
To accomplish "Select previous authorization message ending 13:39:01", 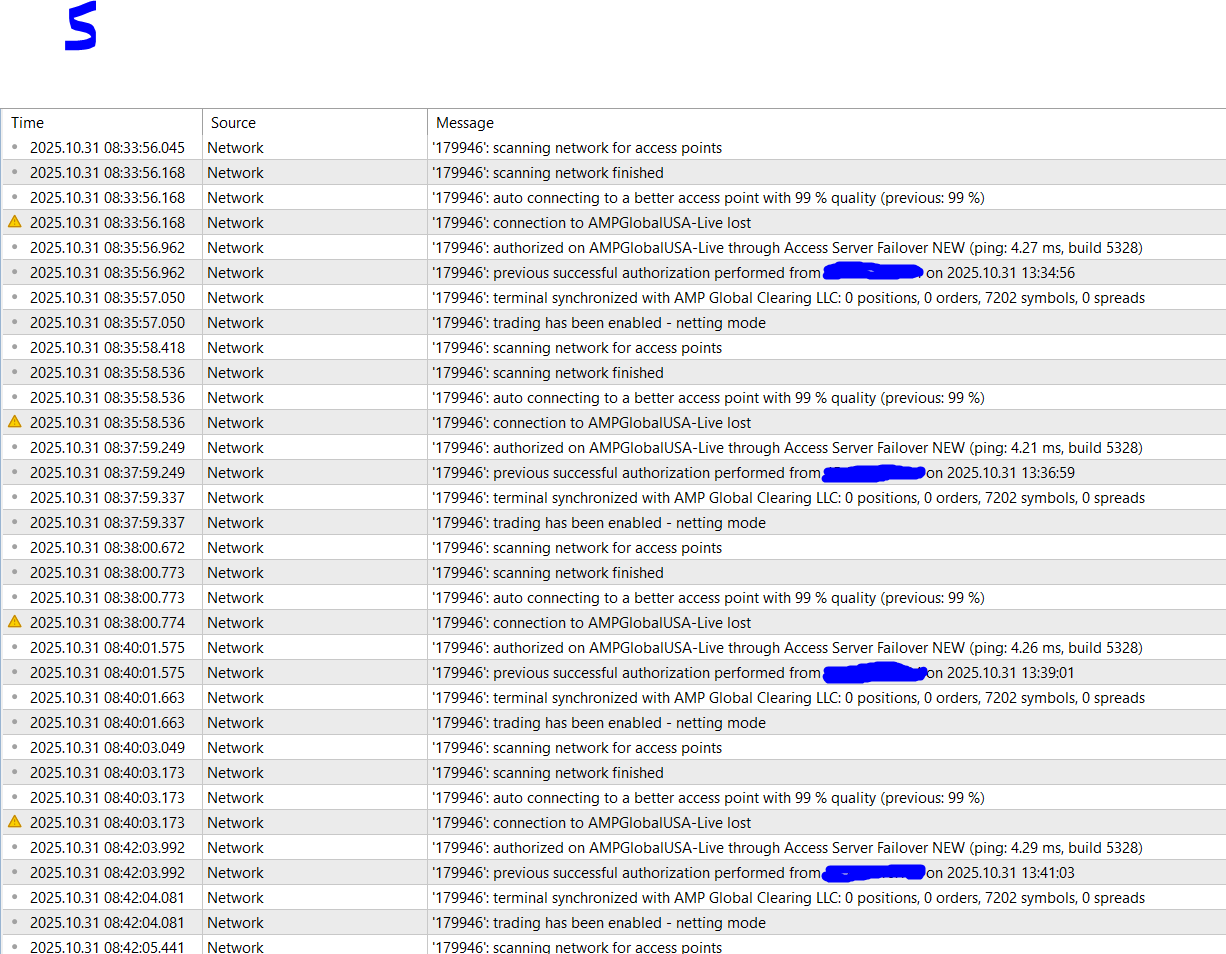I will pyautogui.click(x=753, y=673).
